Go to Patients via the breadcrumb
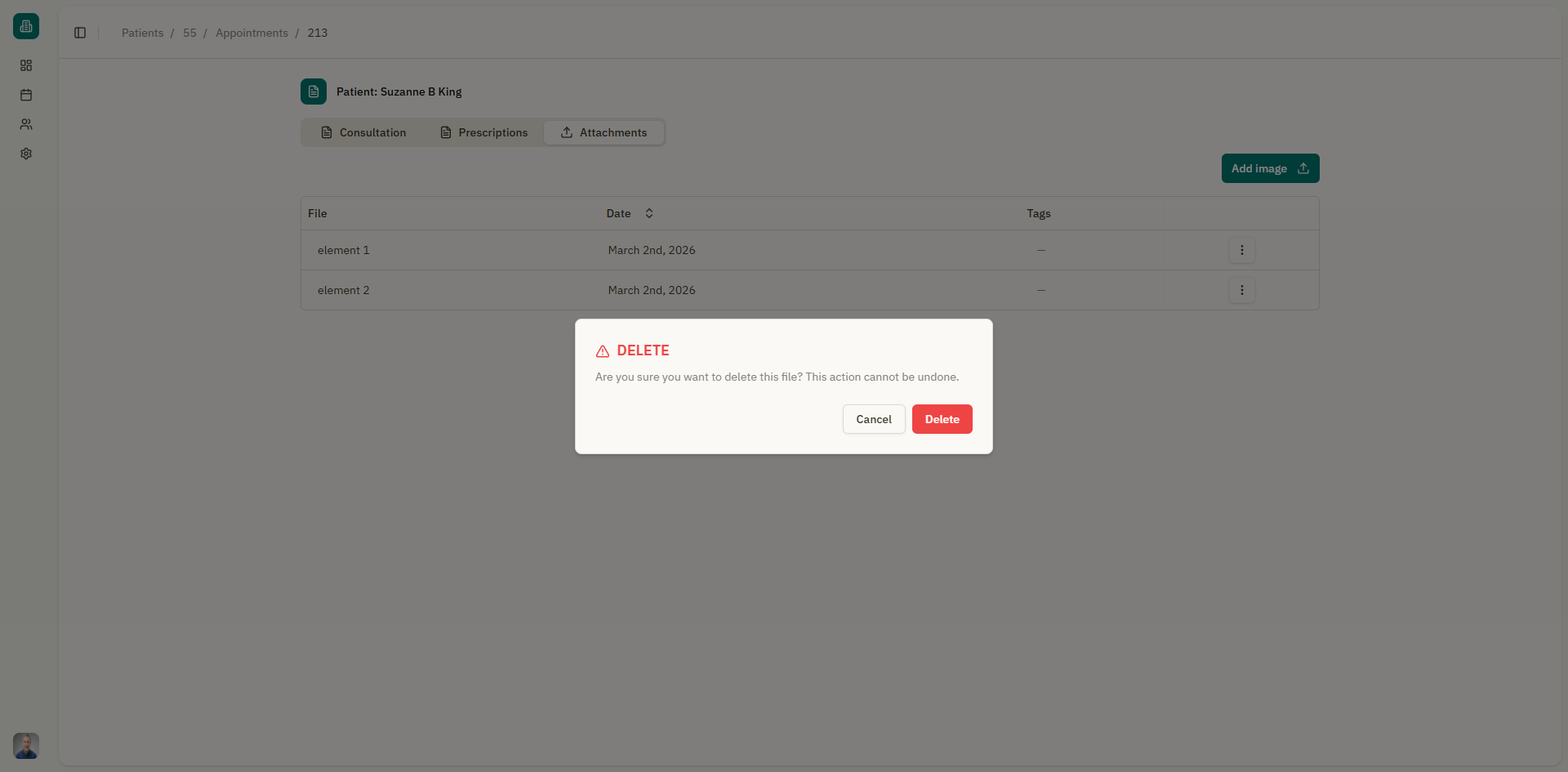 (x=142, y=33)
